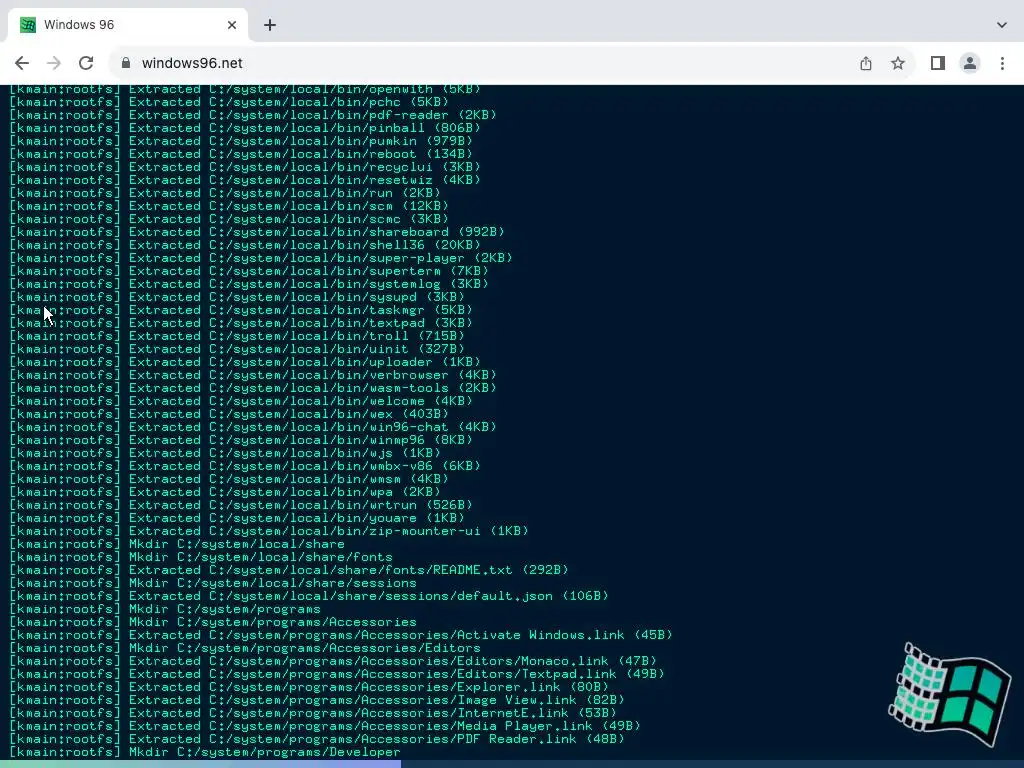Click the Mkdir C:/system/local/share/fonts line

(x=200, y=557)
